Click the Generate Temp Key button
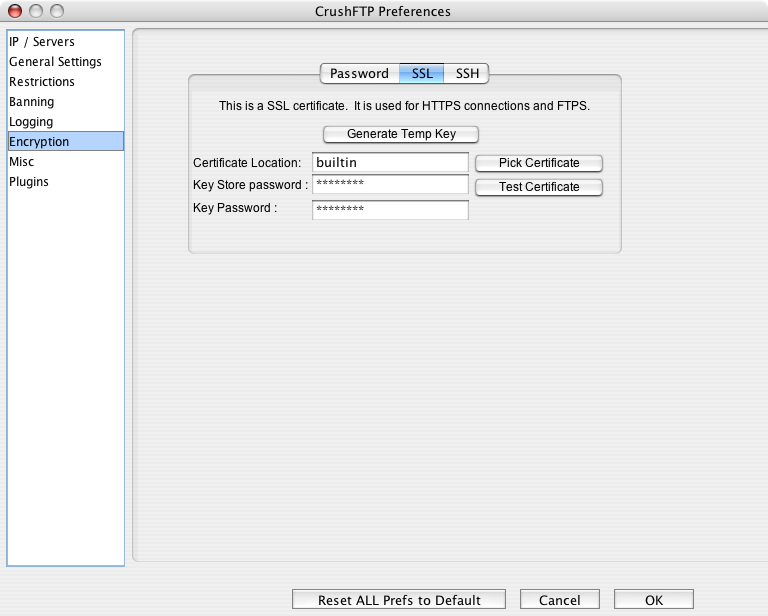 401,134
